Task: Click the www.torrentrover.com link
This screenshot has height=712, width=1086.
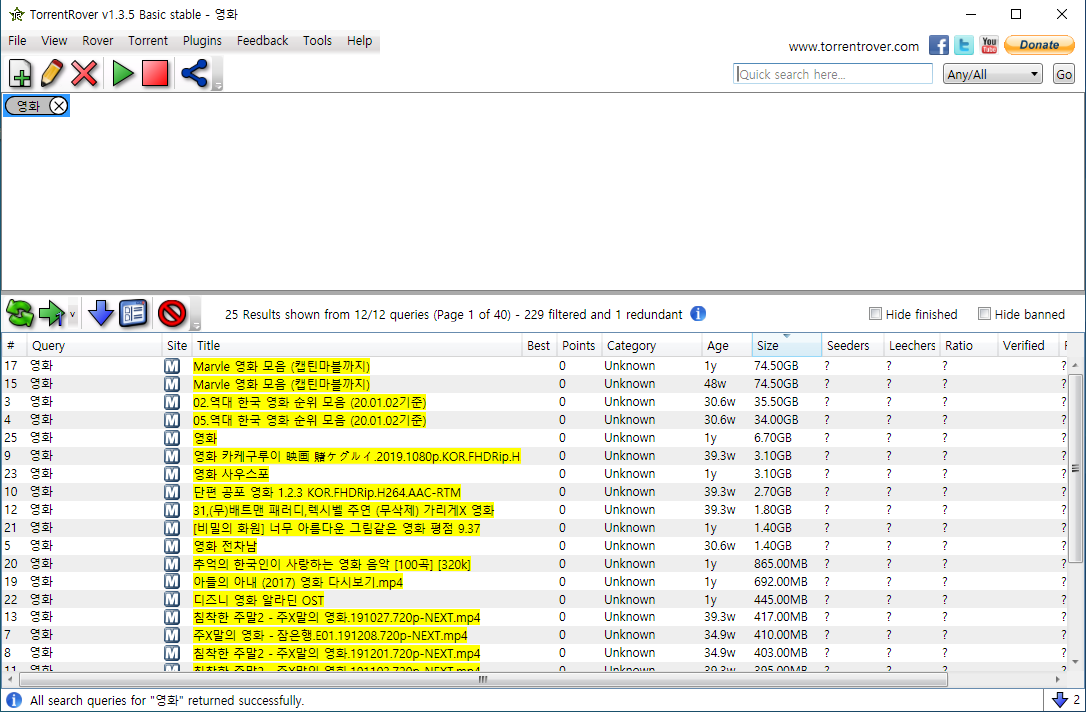Action: [x=853, y=46]
